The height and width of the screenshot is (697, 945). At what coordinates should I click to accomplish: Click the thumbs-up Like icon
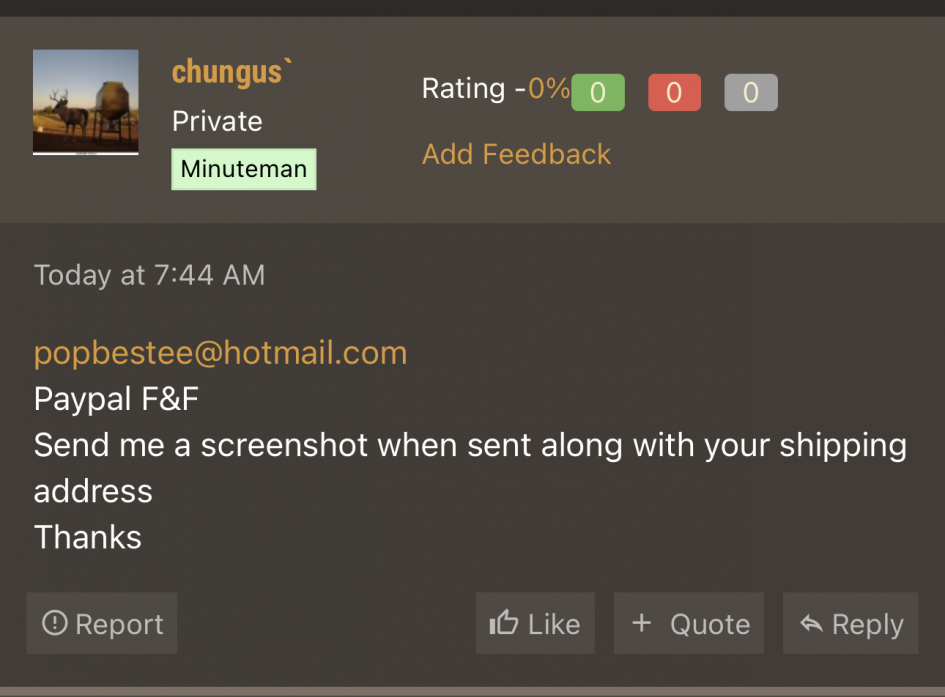pos(504,622)
